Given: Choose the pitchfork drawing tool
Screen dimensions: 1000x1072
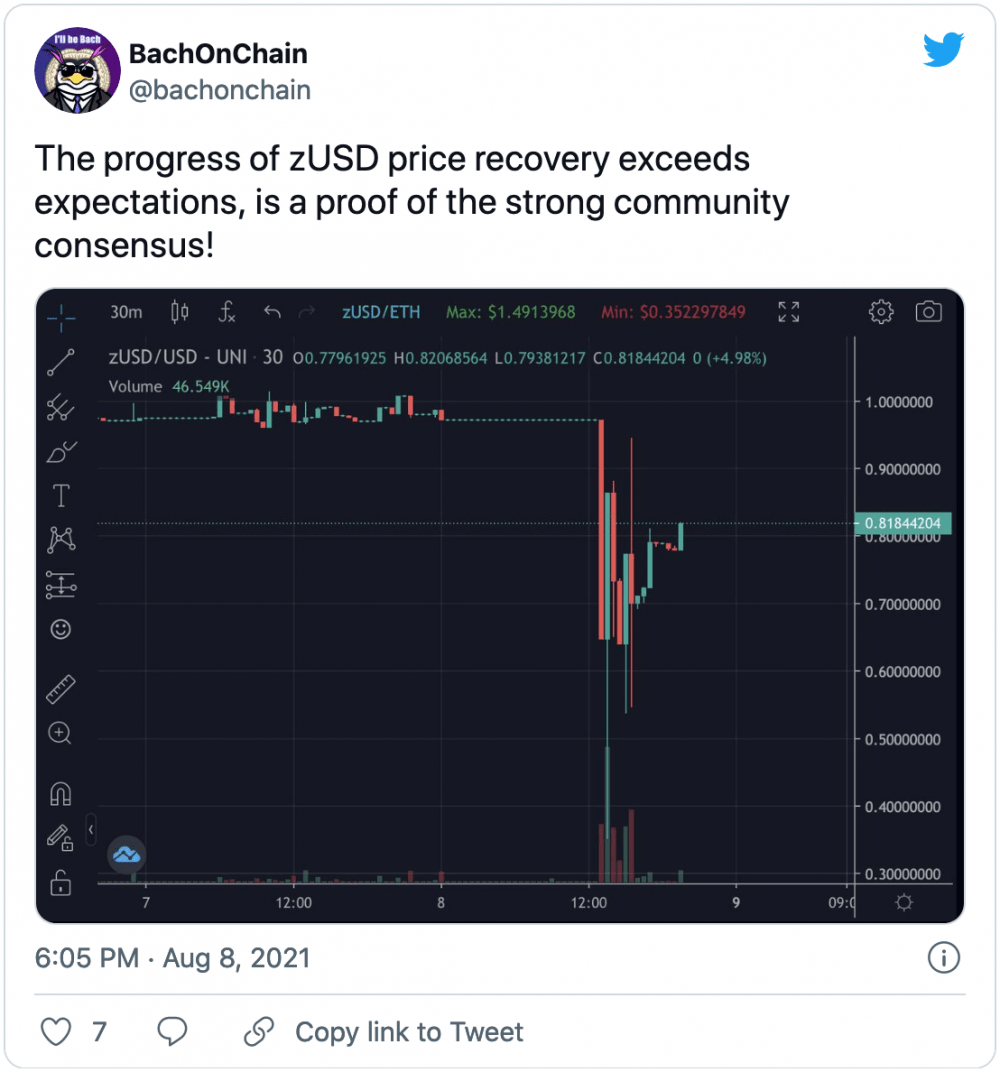Looking at the screenshot, I should tap(61, 407).
